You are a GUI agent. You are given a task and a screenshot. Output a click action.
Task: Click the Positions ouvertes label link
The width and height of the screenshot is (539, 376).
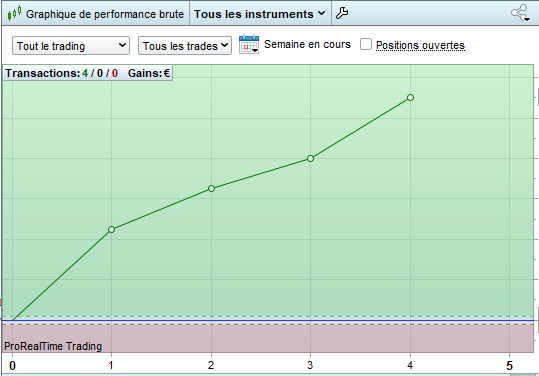tap(420, 45)
